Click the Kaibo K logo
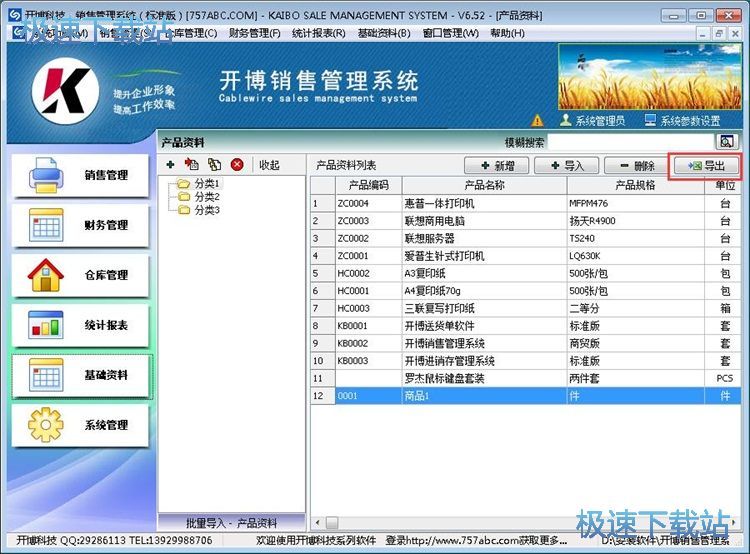The height and width of the screenshot is (554, 750). tap(66, 91)
